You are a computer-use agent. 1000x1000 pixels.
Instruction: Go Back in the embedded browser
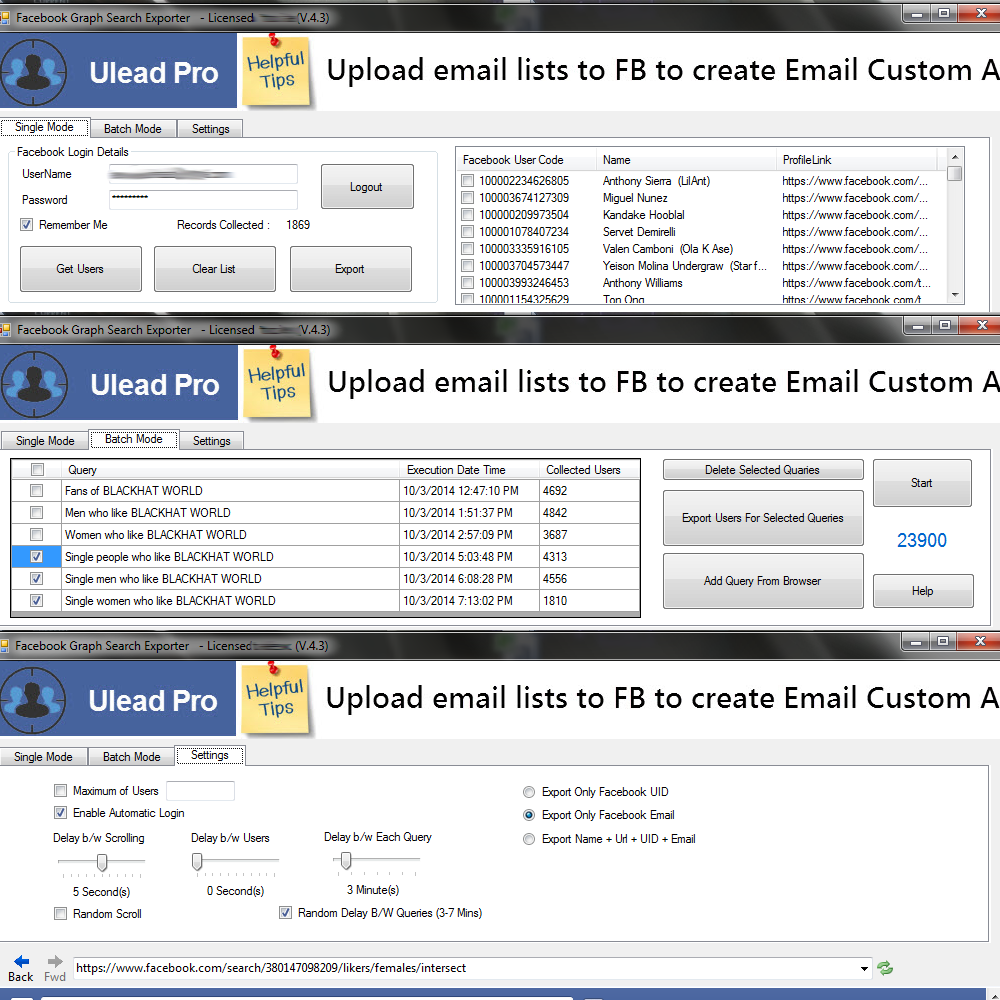coord(21,968)
